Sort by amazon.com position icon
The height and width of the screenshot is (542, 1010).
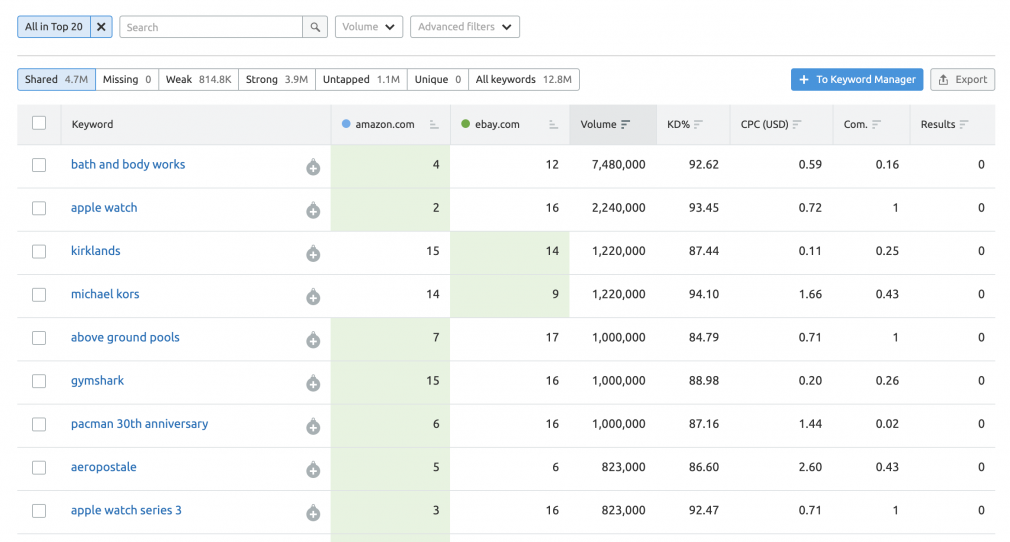tap(434, 125)
